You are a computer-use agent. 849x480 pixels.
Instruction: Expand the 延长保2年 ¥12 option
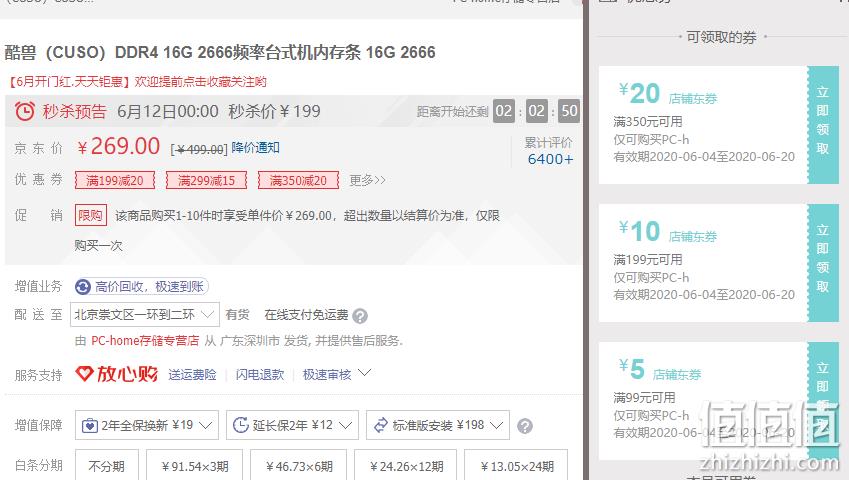[345, 425]
